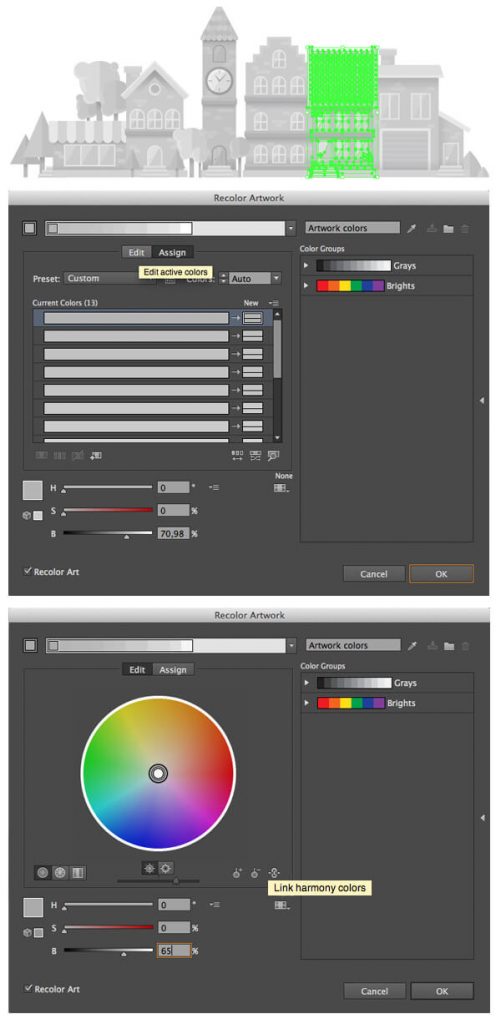Click red S saturation slider in color wheel dialog

108,927
